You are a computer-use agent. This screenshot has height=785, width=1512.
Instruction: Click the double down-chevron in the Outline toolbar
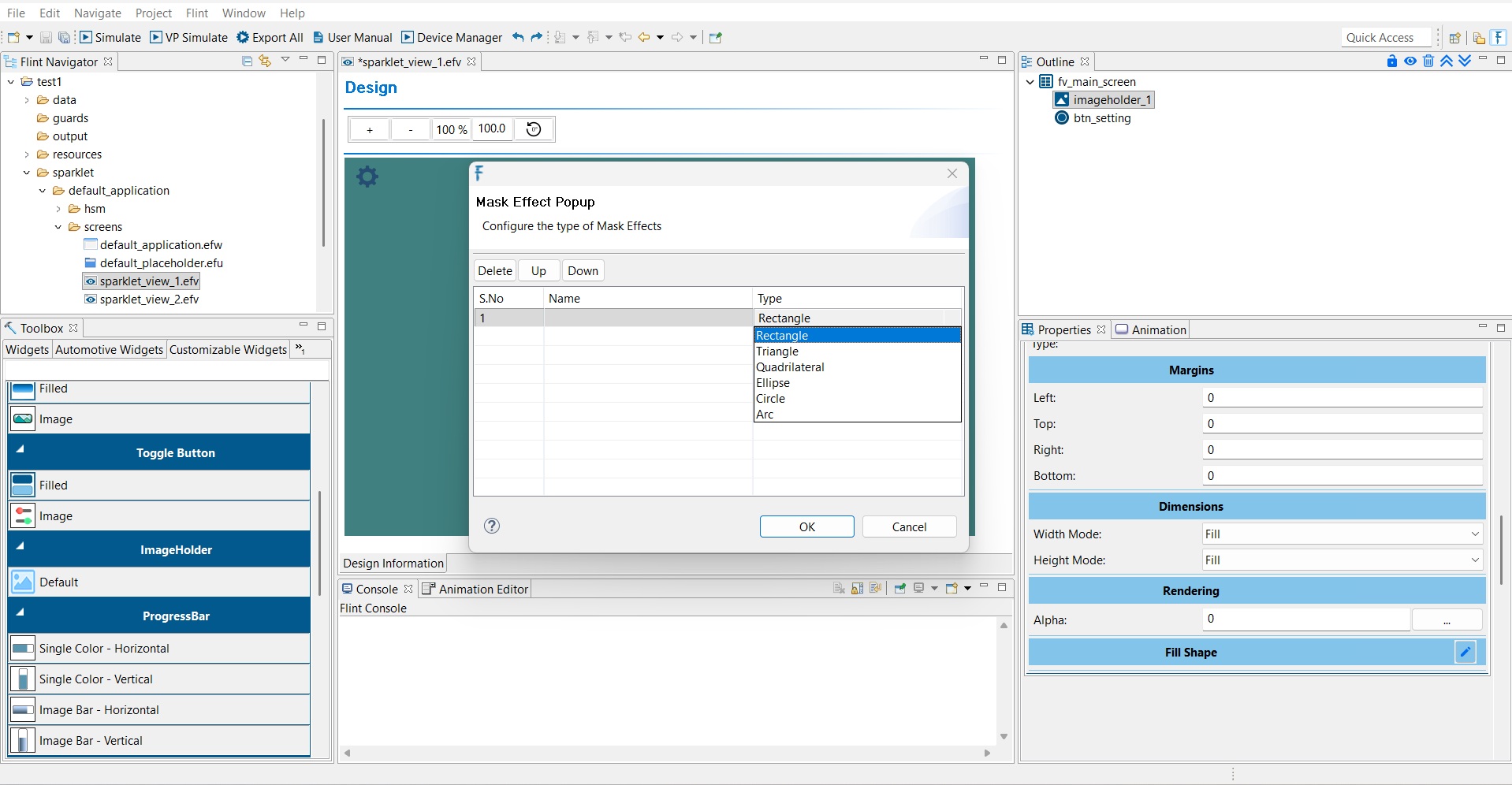1465,61
